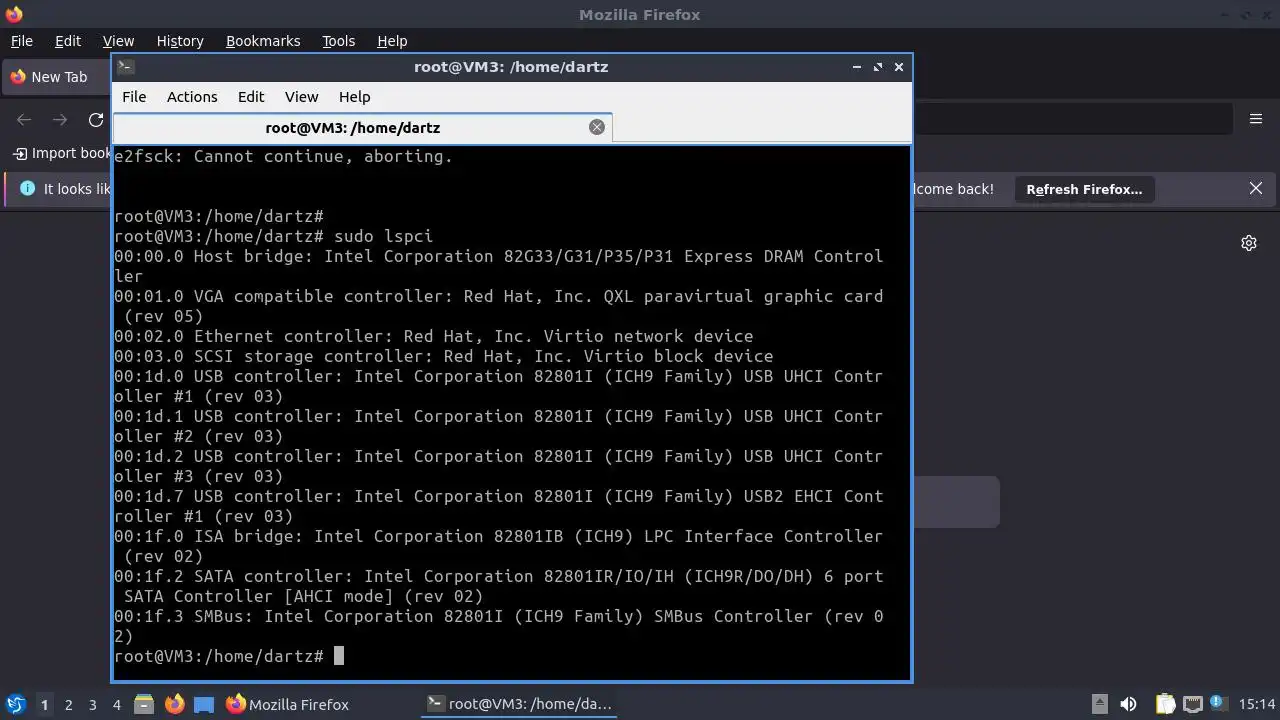Click the terminal prompt cursor
Viewport: 1280px width, 720px height.
pyautogui.click(x=339, y=656)
